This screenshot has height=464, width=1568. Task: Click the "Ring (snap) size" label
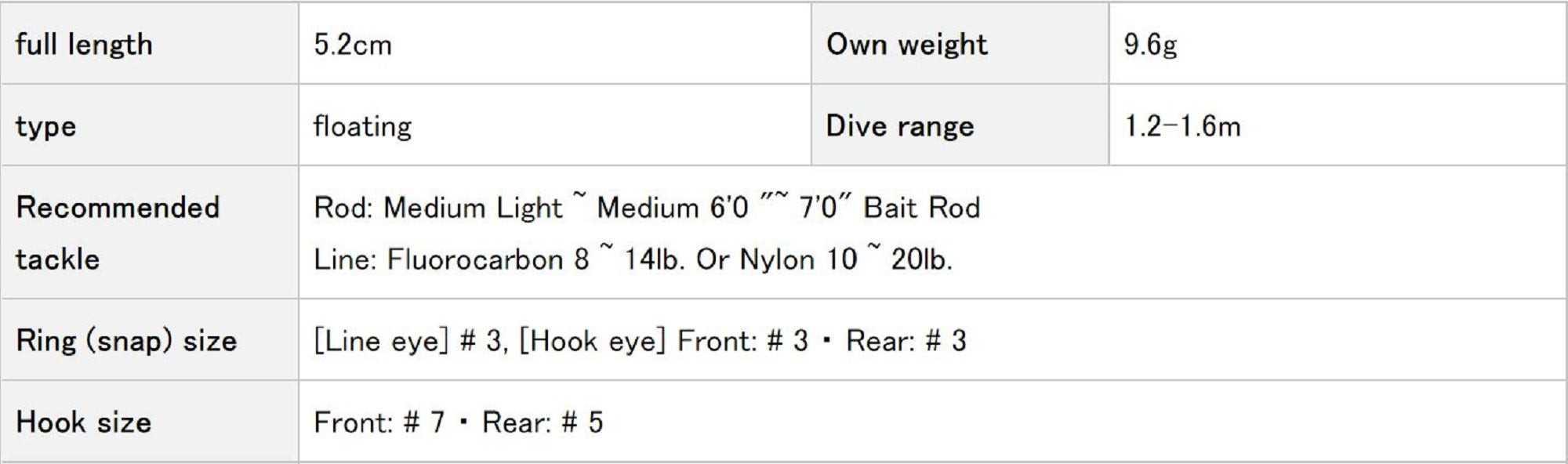coord(126,341)
